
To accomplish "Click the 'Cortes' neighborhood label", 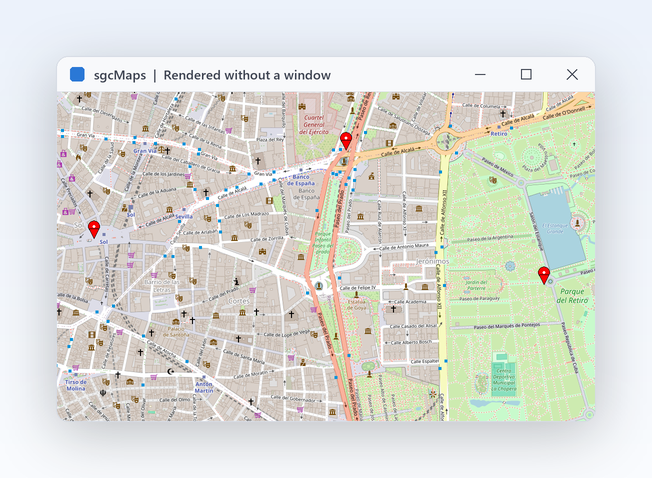I will (x=239, y=301).
